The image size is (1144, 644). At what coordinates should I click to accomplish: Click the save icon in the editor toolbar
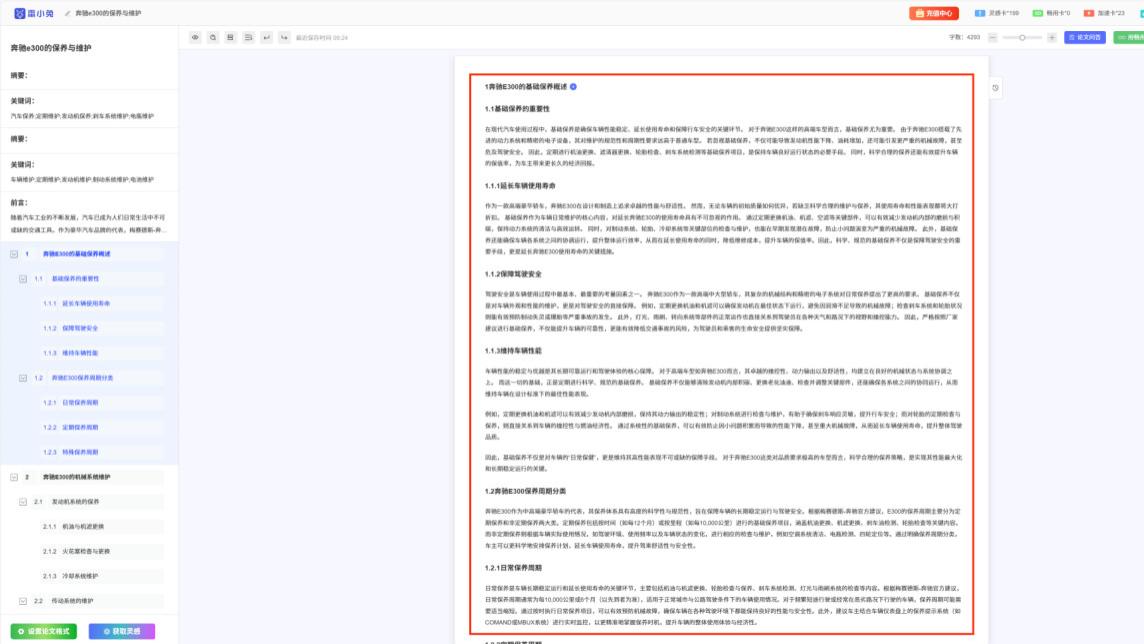pyautogui.click(x=231, y=37)
